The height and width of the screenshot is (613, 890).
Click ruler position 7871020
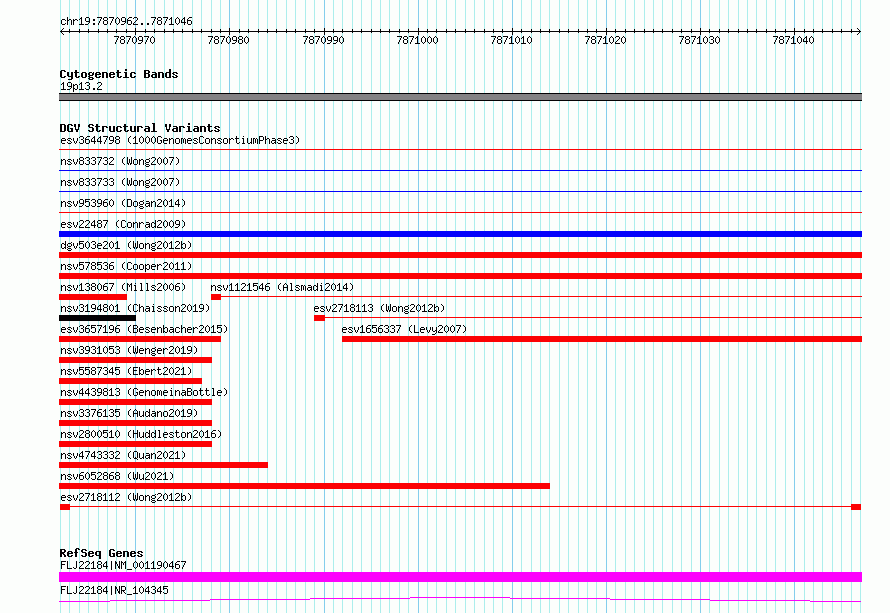tap(605, 40)
